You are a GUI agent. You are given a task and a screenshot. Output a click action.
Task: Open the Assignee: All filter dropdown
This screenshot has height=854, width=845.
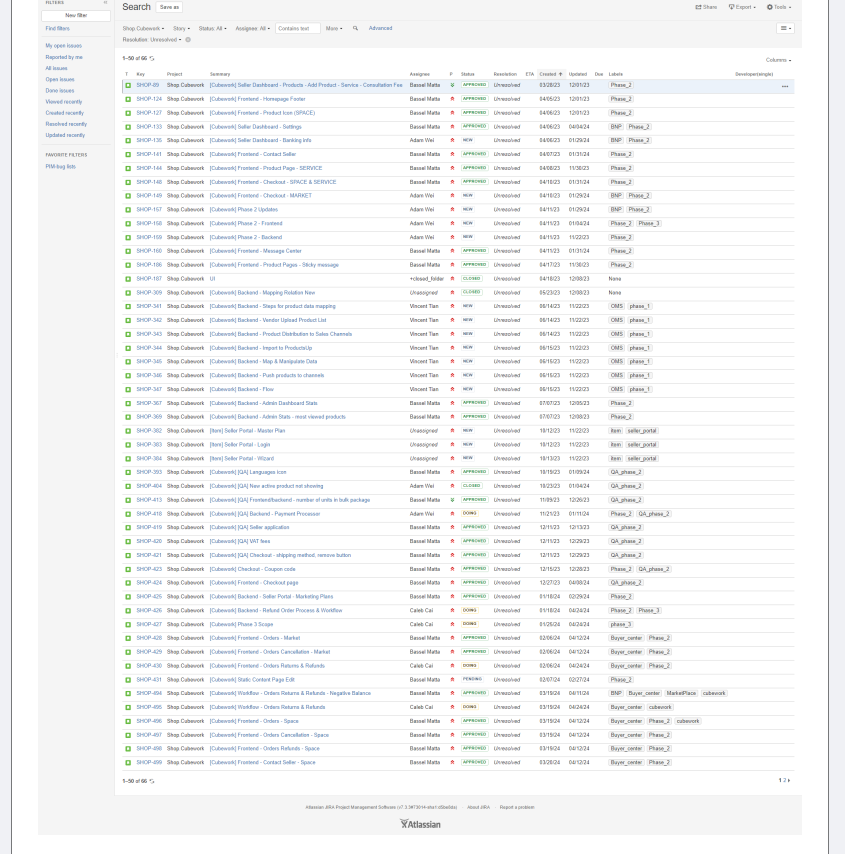(251, 28)
